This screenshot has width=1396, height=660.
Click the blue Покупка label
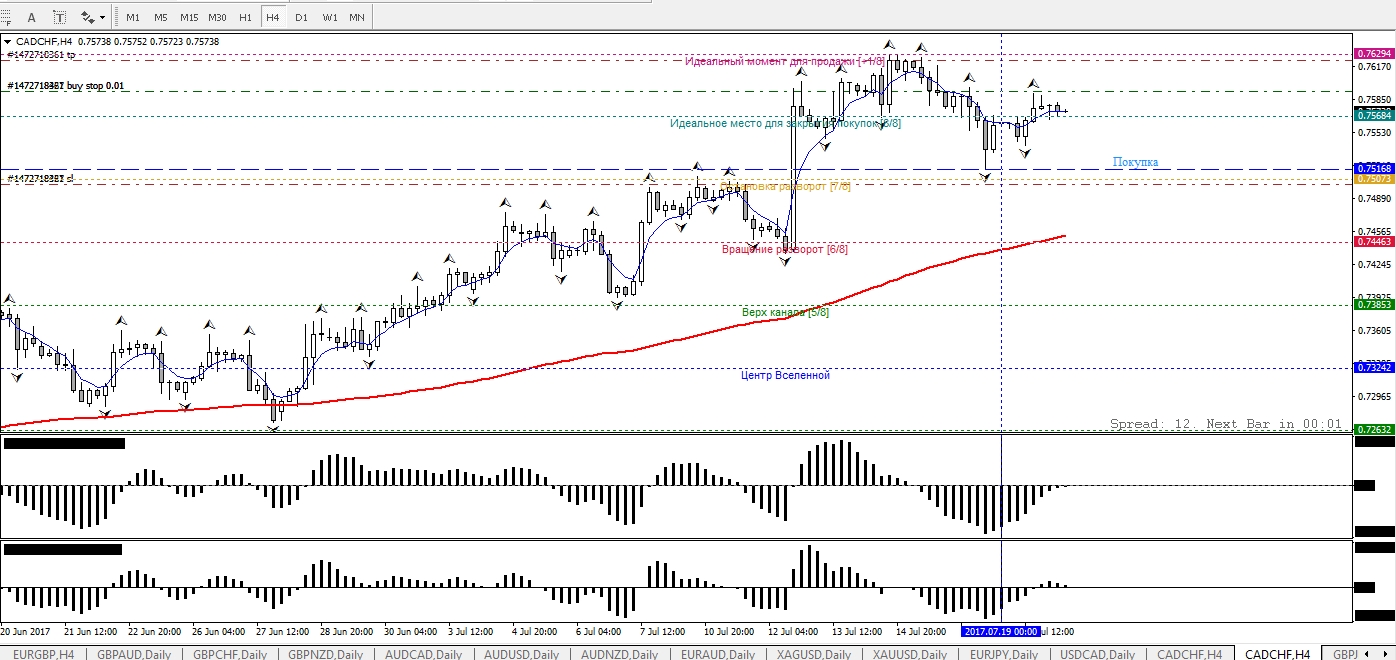[x=1135, y=162]
